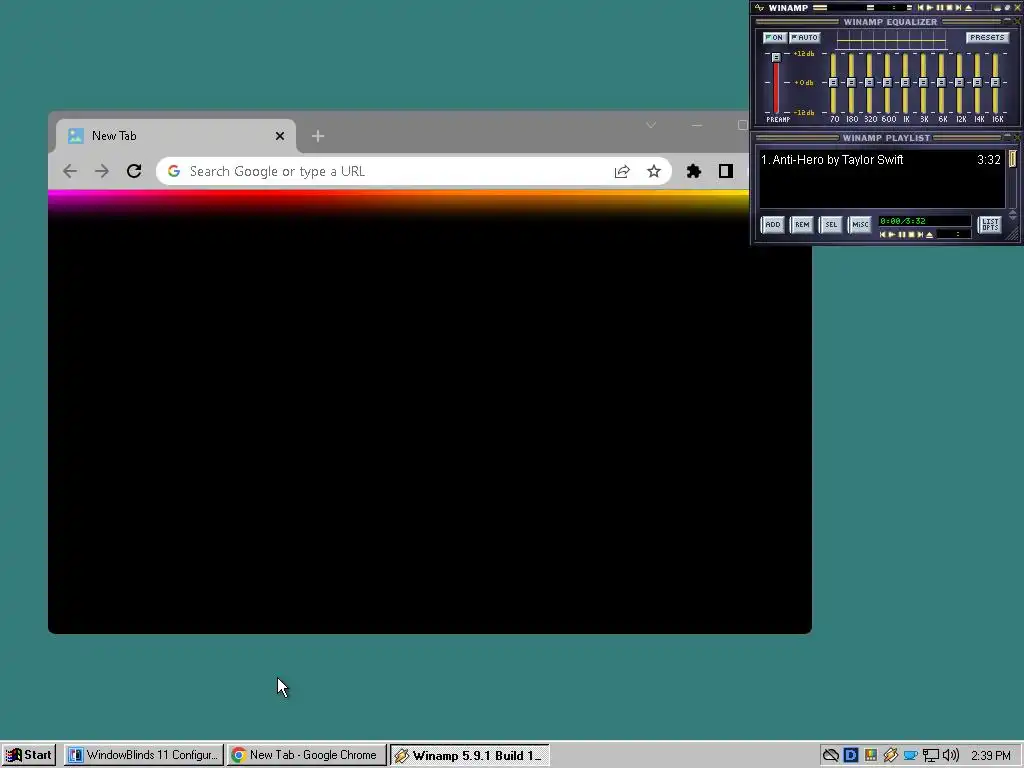Click the 180 Hz equalizer slider
This screenshot has width=1024, height=768.
(x=851, y=82)
